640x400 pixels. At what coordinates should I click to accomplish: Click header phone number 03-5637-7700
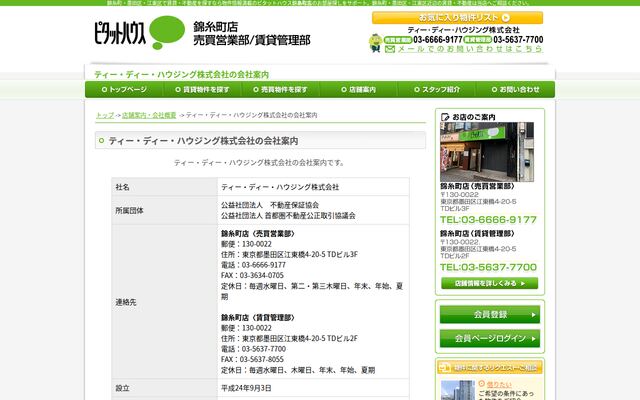(x=518, y=40)
